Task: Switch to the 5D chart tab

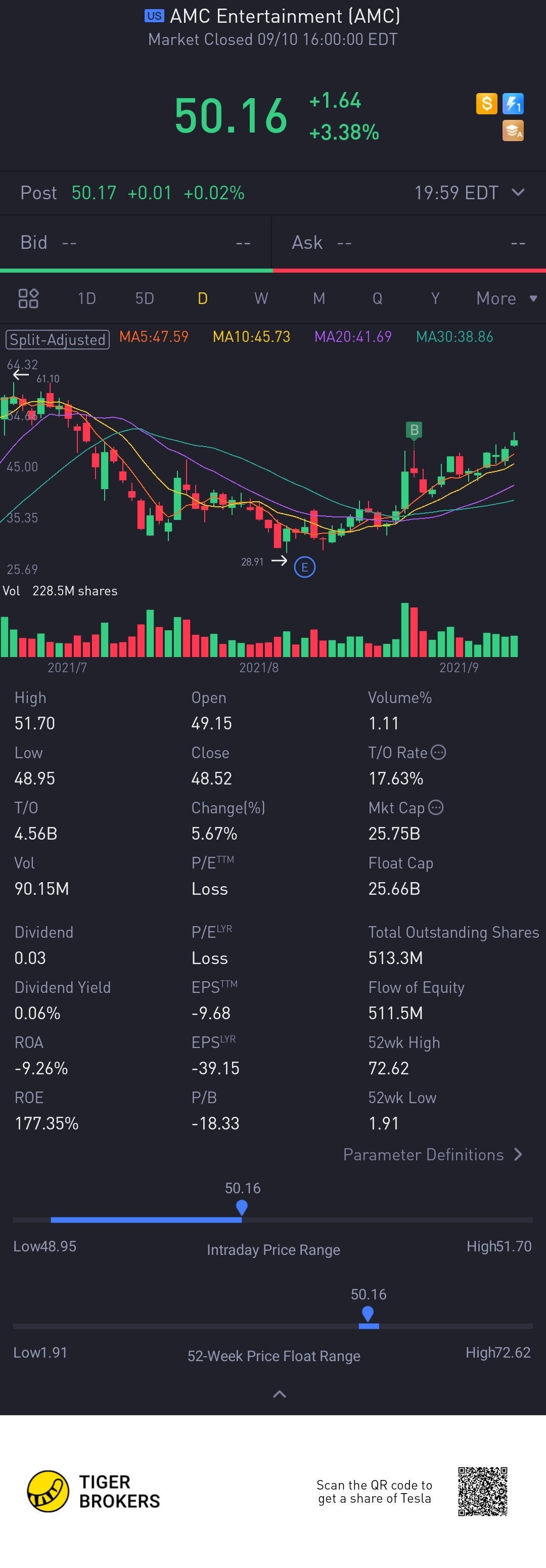Action: (144, 298)
